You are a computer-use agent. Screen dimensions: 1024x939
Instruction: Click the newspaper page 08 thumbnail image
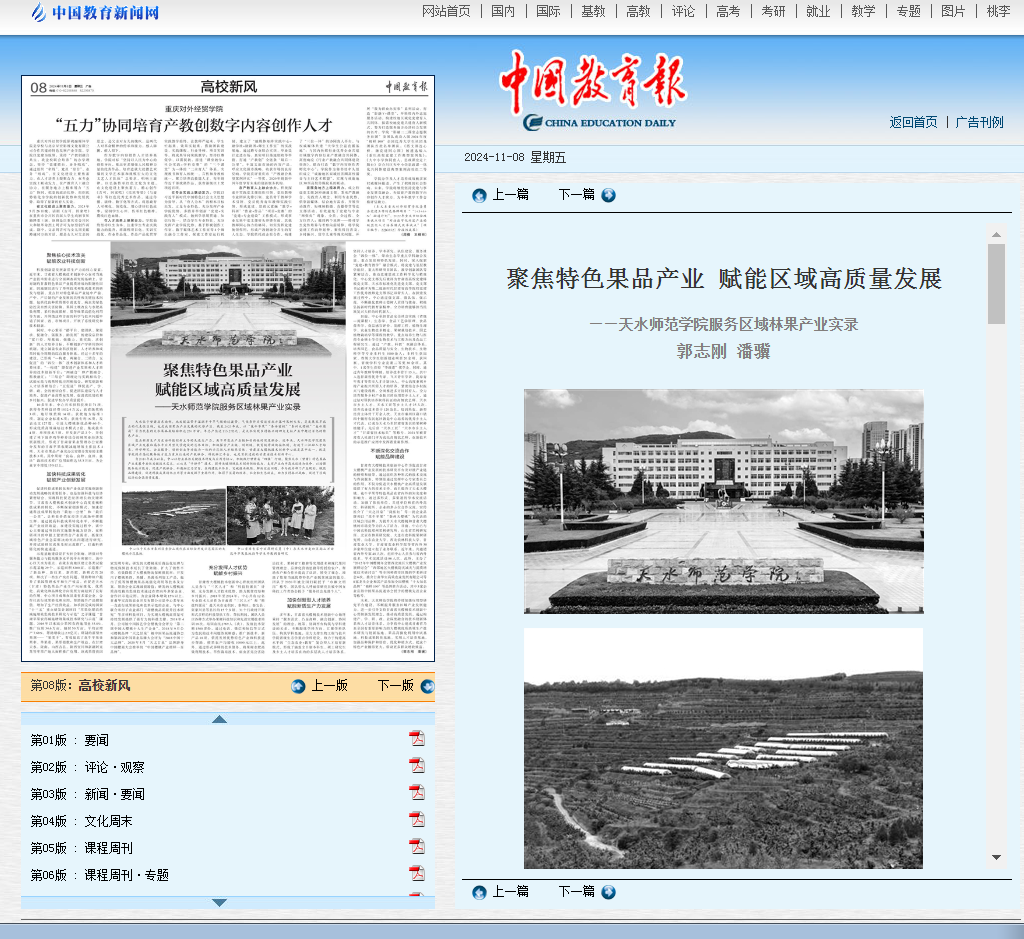pyautogui.click(x=228, y=368)
